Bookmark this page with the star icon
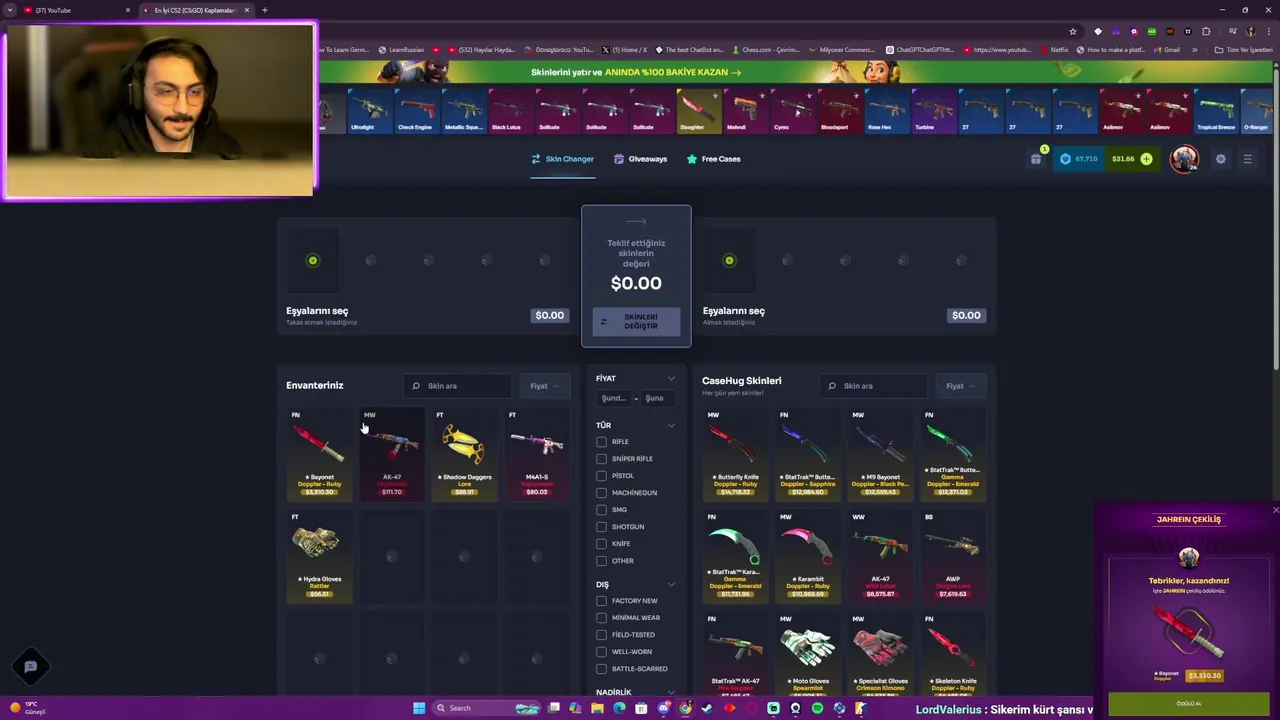1280x720 pixels. pyautogui.click(x=1073, y=31)
